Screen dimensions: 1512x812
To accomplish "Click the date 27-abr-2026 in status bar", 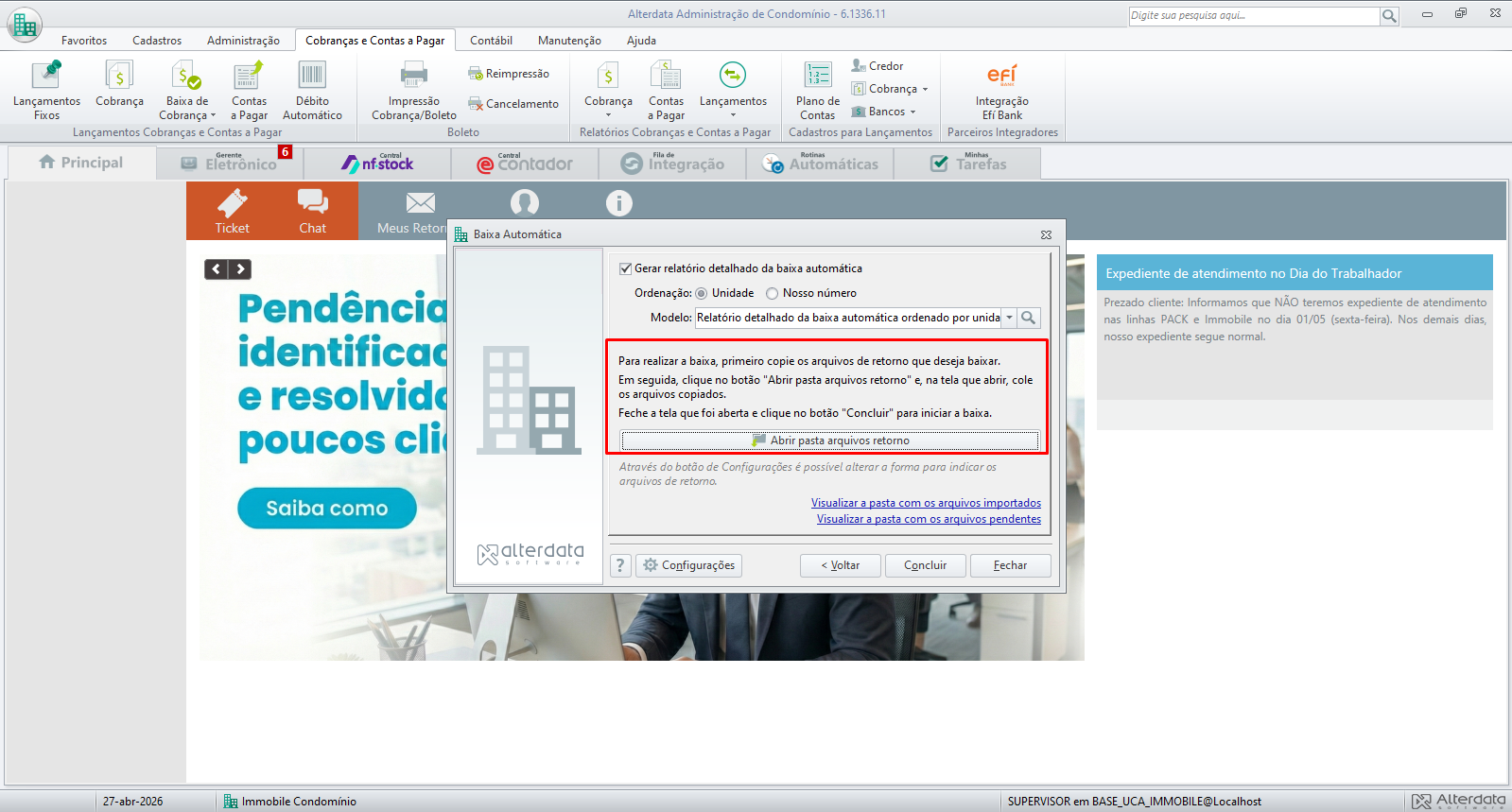I will [132, 802].
